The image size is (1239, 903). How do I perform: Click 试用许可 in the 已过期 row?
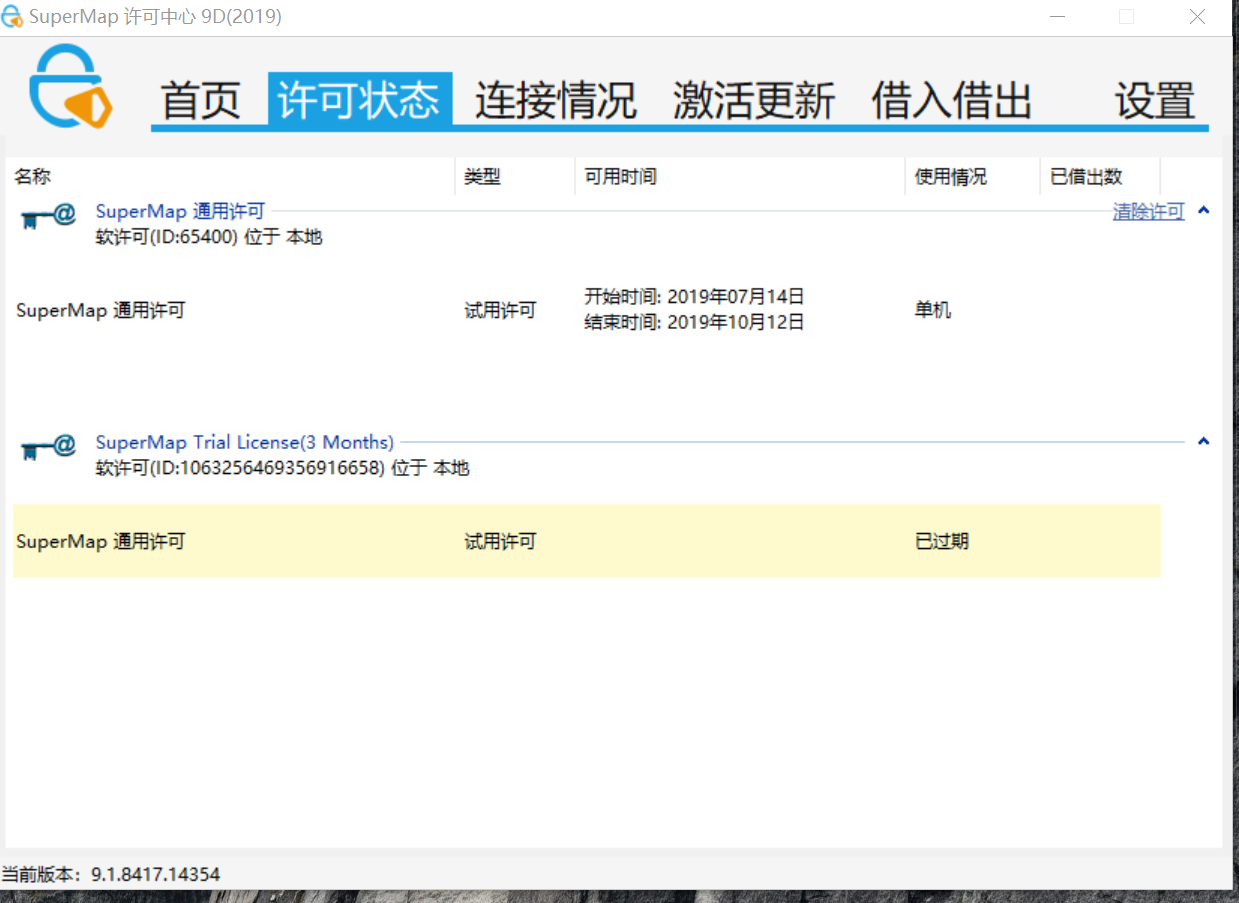click(x=500, y=541)
